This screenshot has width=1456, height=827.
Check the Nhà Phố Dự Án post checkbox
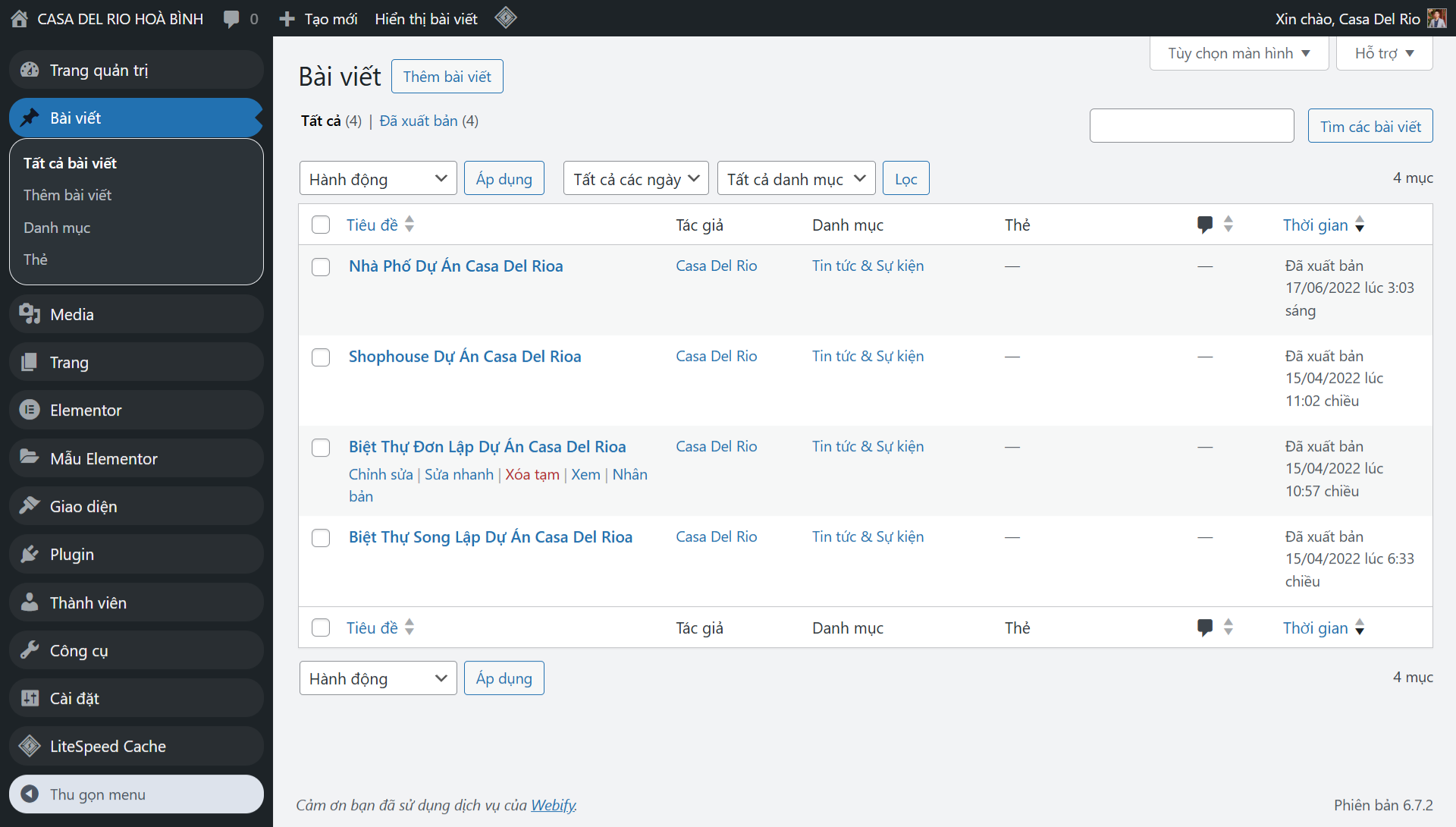pos(321,267)
